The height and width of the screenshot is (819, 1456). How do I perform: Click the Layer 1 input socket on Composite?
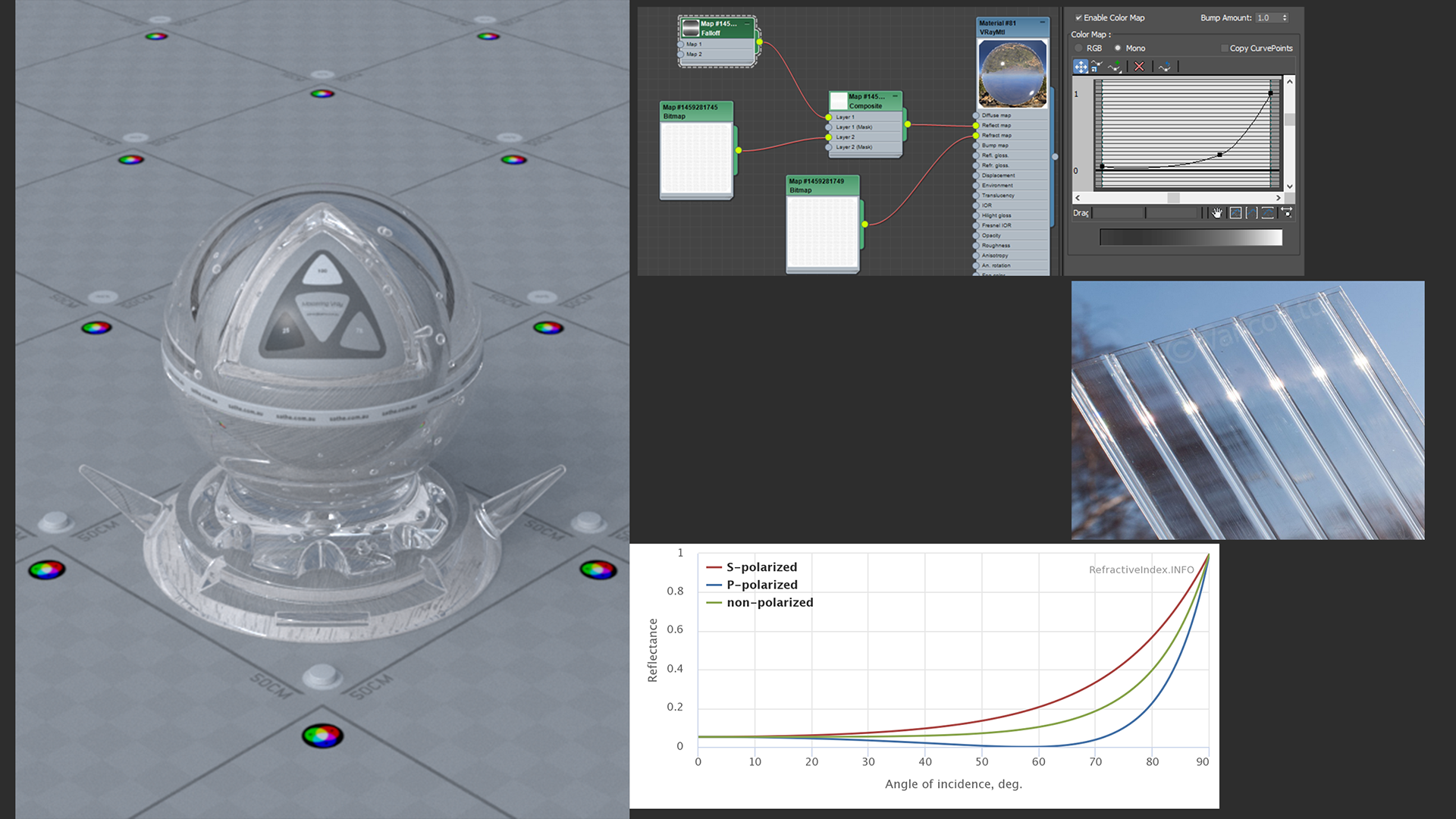pos(828,118)
